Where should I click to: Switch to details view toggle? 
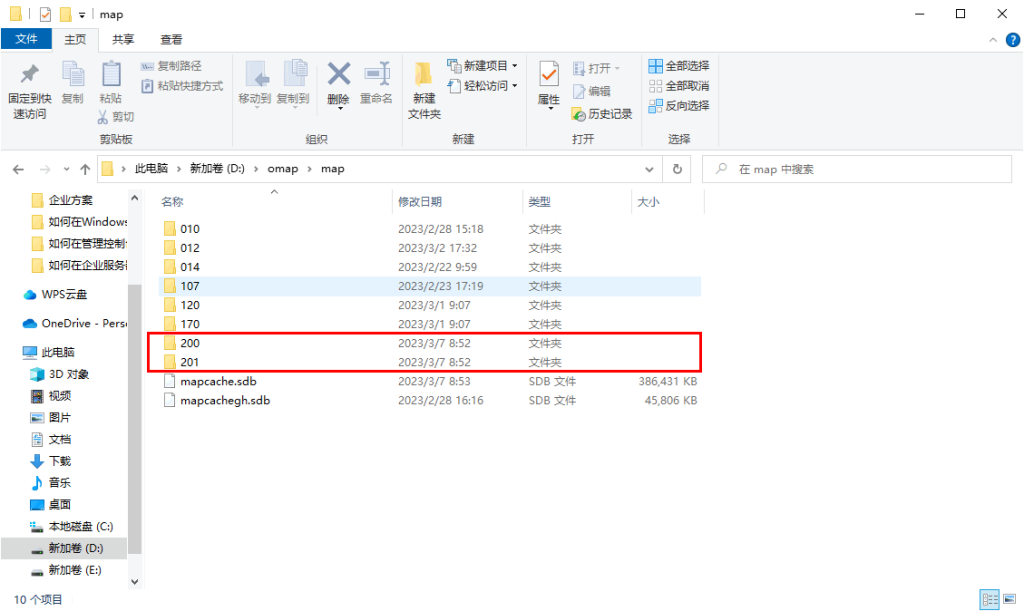(x=988, y=599)
